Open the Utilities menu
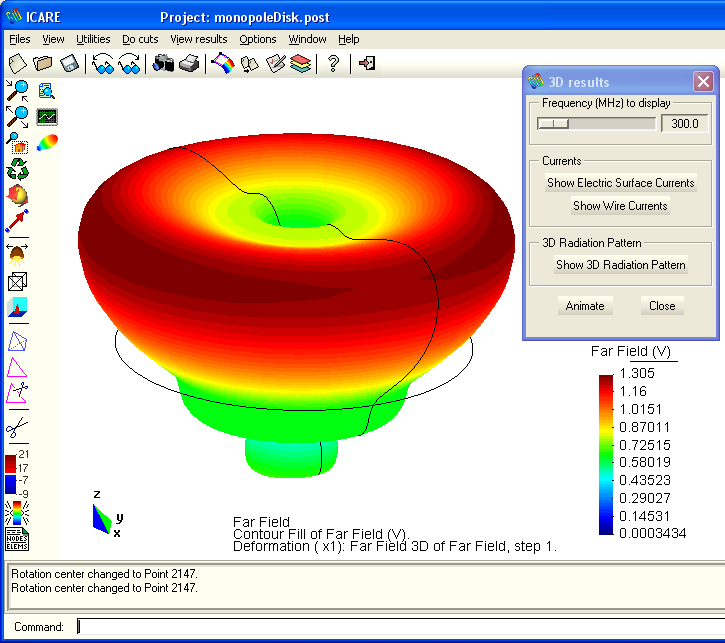Image resolution: width=725 pixels, height=643 pixels. click(93, 39)
